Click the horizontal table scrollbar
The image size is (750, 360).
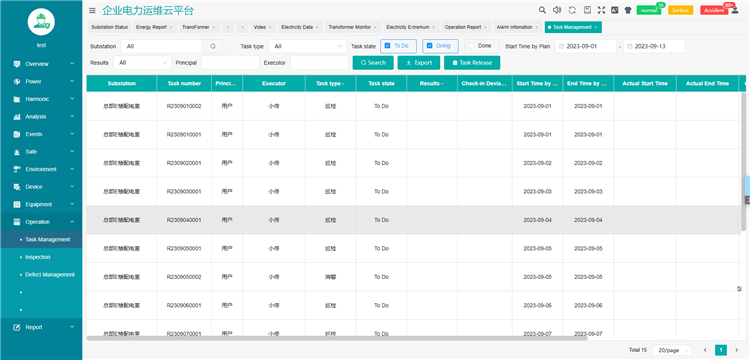[337, 338]
